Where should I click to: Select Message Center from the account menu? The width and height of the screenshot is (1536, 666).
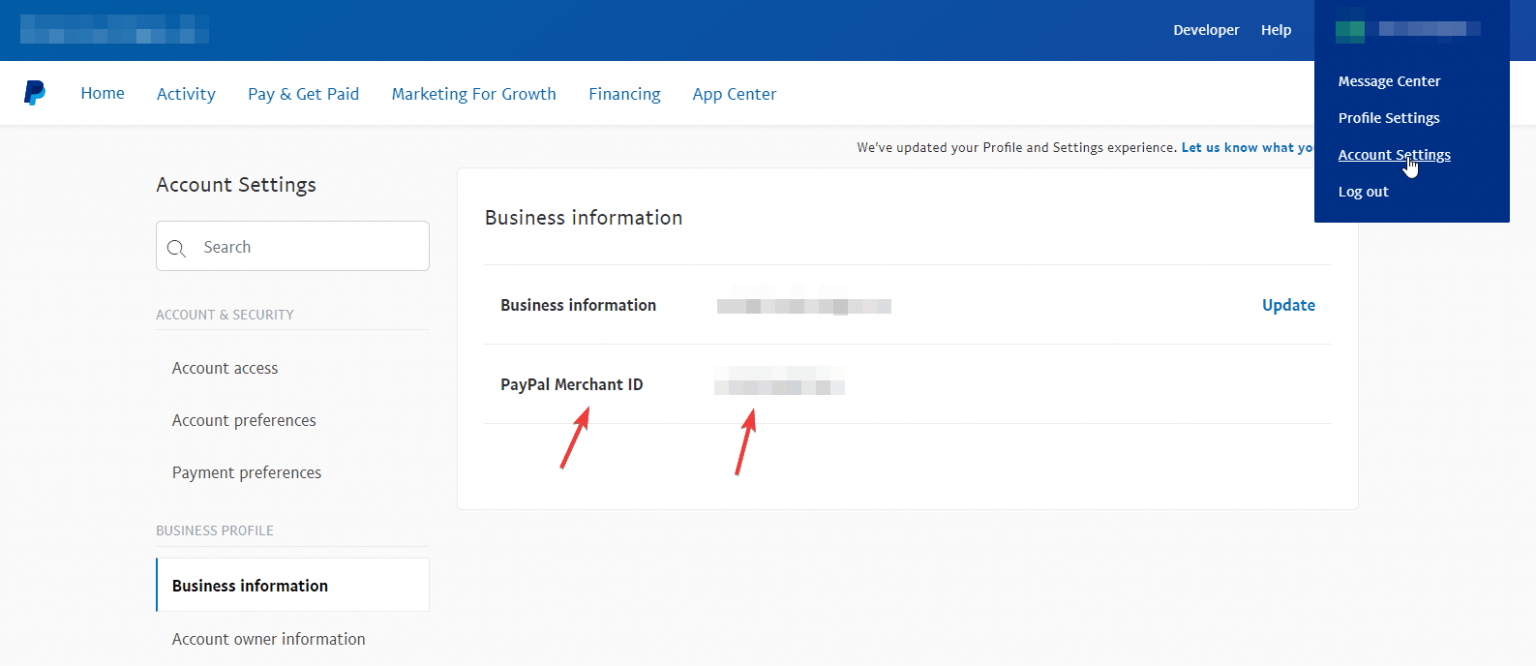[x=1389, y=81]
